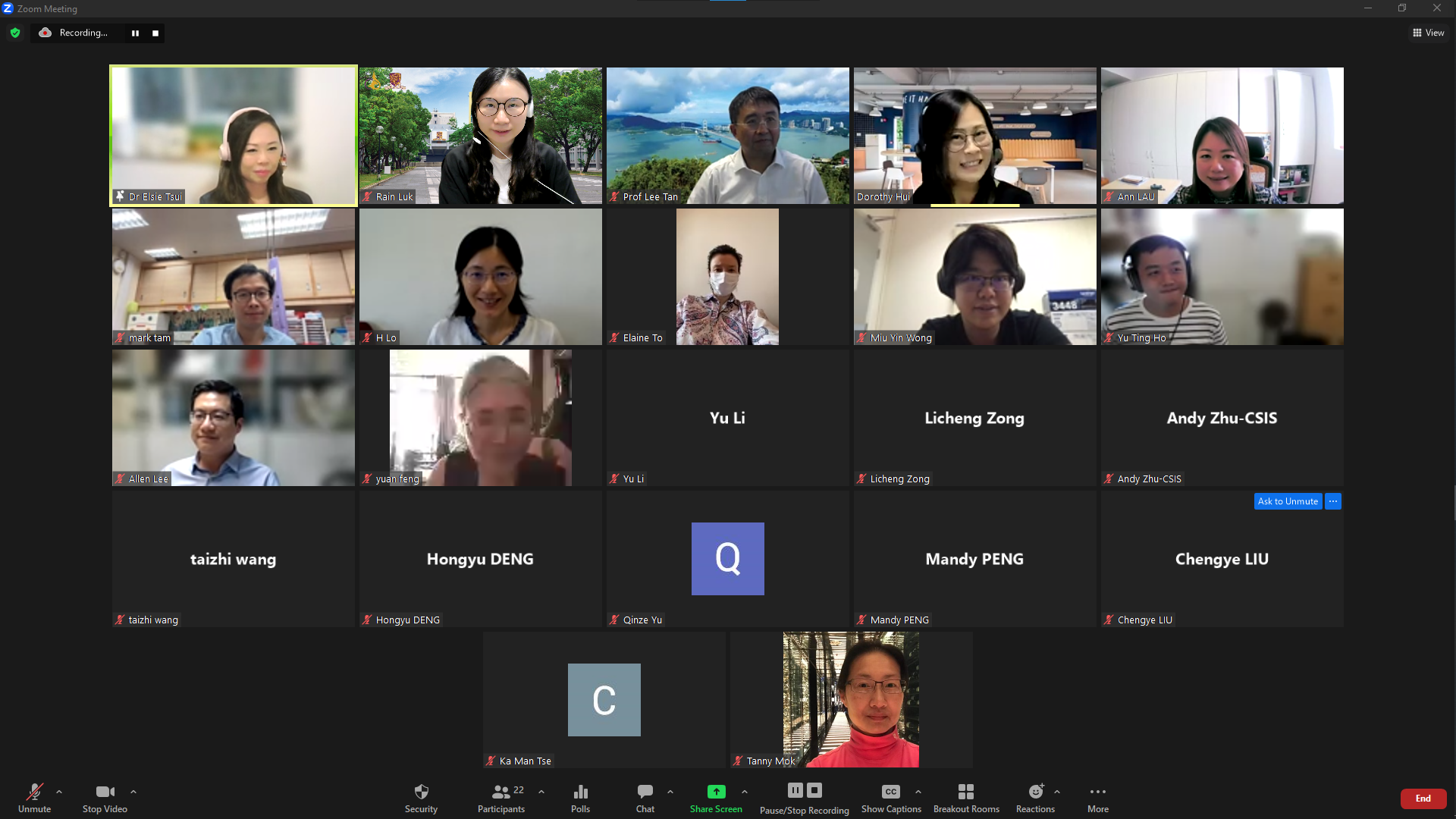Unmute the microphone
The height and width of the screenshot is (819, 1456).
pos(34,792)
